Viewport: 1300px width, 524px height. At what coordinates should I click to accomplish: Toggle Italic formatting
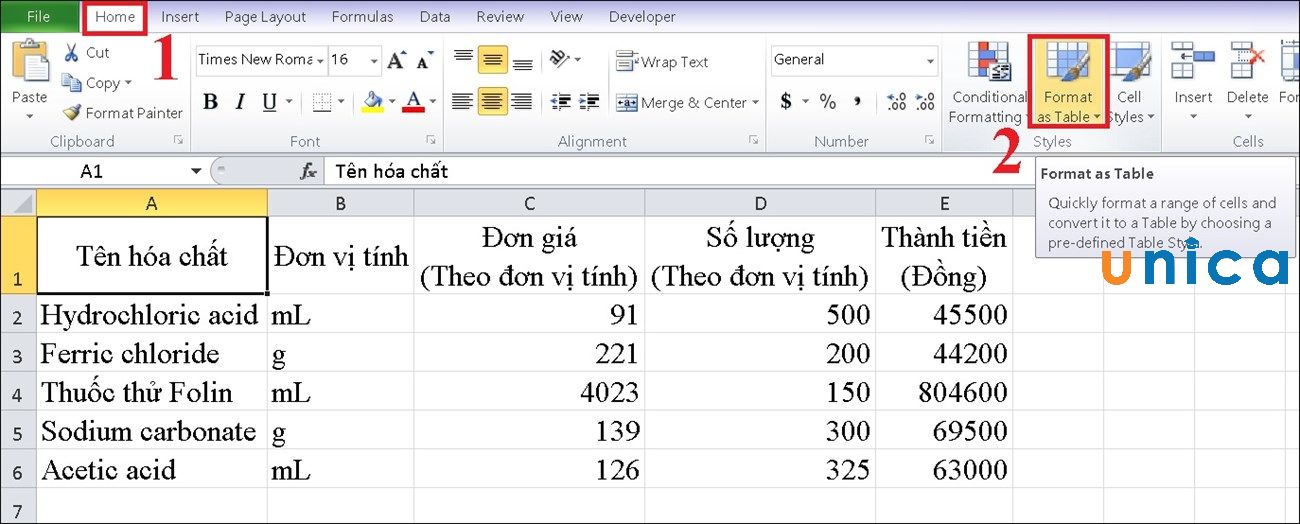[240, 102]
